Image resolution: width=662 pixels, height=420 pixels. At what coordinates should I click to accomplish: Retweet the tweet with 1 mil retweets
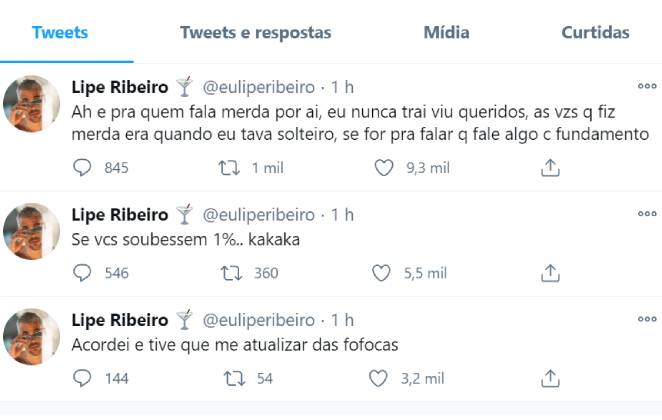(231, 168)
